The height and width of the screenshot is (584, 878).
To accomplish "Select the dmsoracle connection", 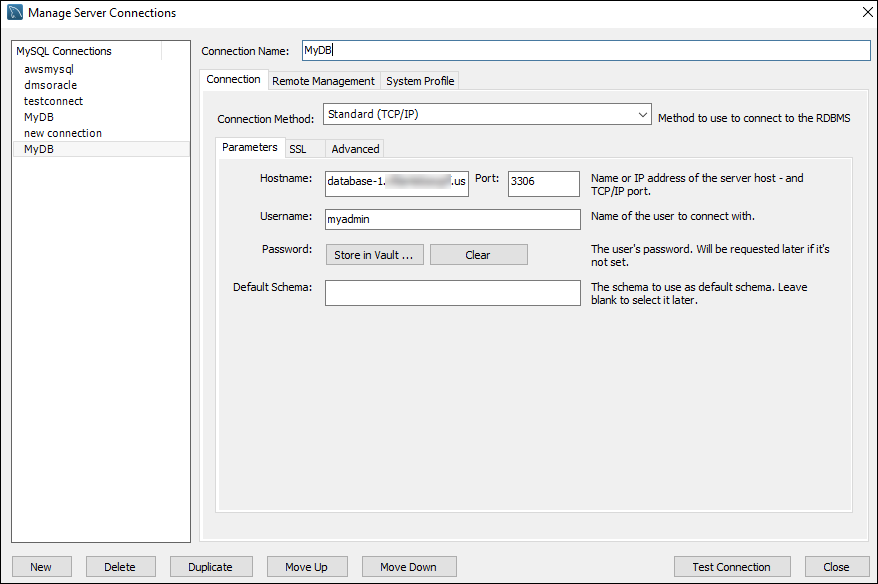I will pyautogui.click(x=50, y=84).
